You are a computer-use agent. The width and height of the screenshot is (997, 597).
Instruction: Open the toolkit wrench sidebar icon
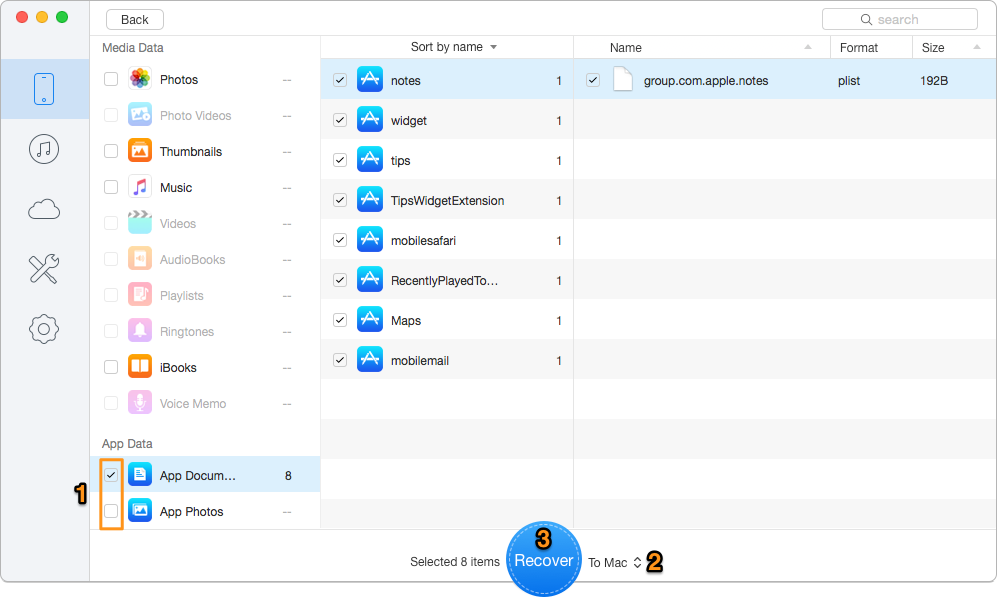pyautogui.click(x=44, y=269)
